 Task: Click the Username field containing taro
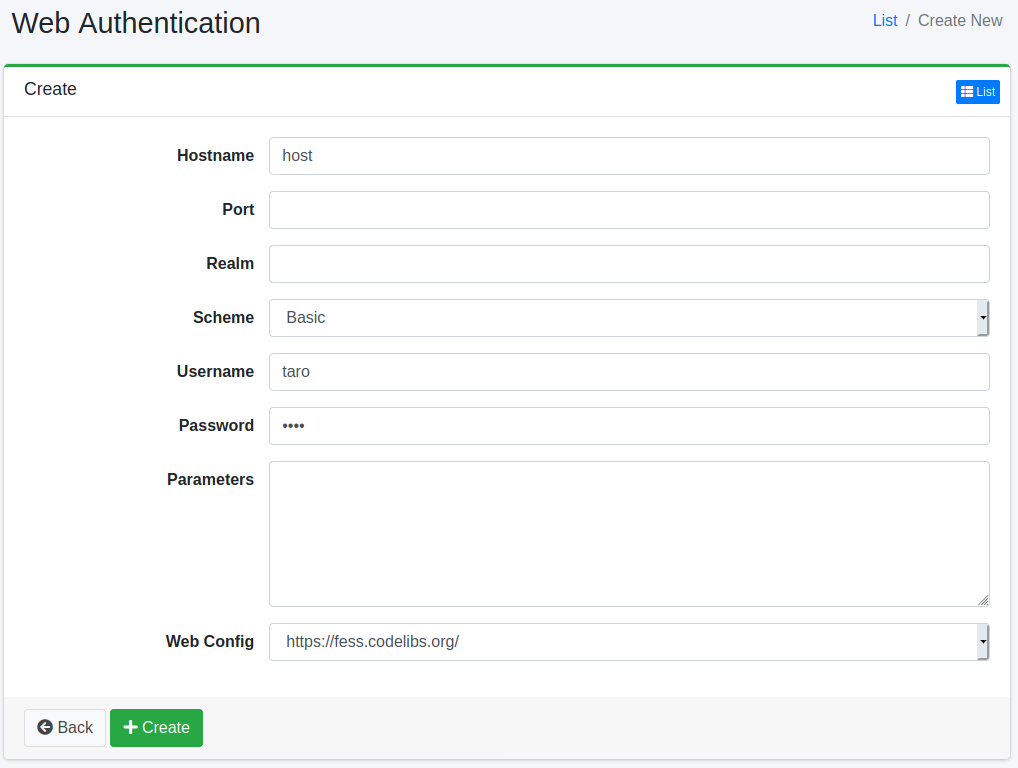628,372
